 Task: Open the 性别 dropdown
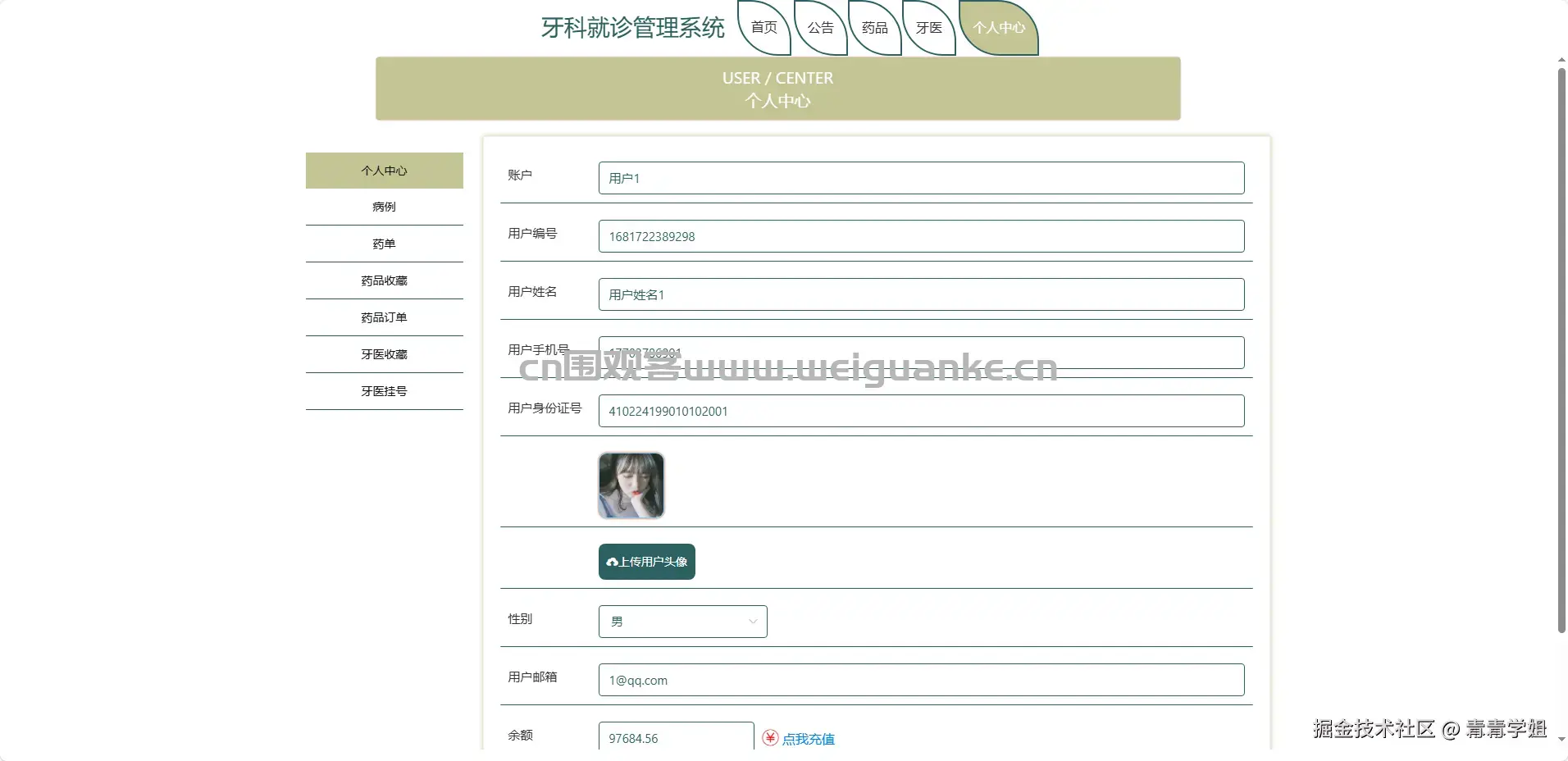pyautogui.click(x=683, y=622)
